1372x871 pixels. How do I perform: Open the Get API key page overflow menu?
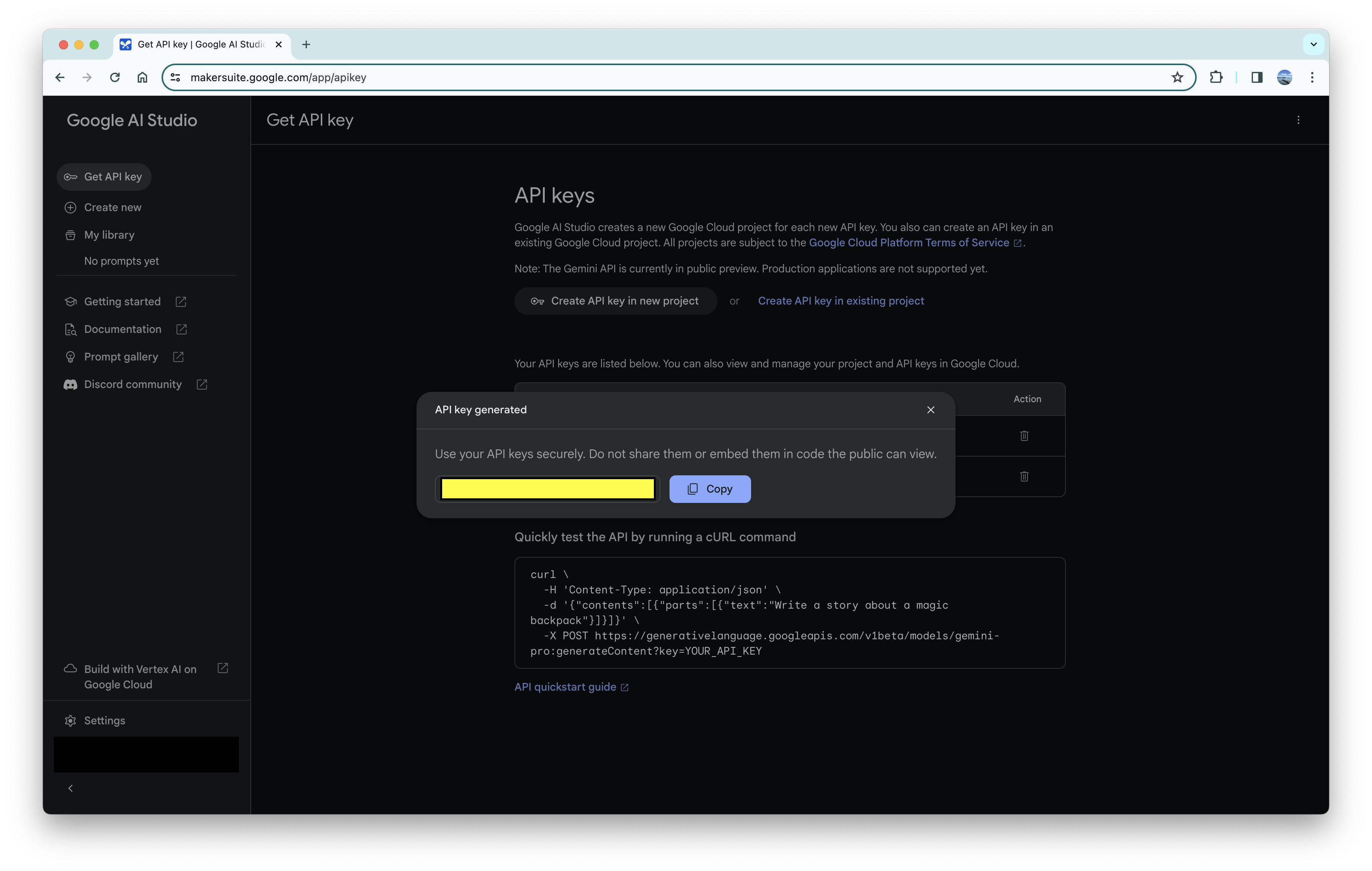coord(1298,120)
